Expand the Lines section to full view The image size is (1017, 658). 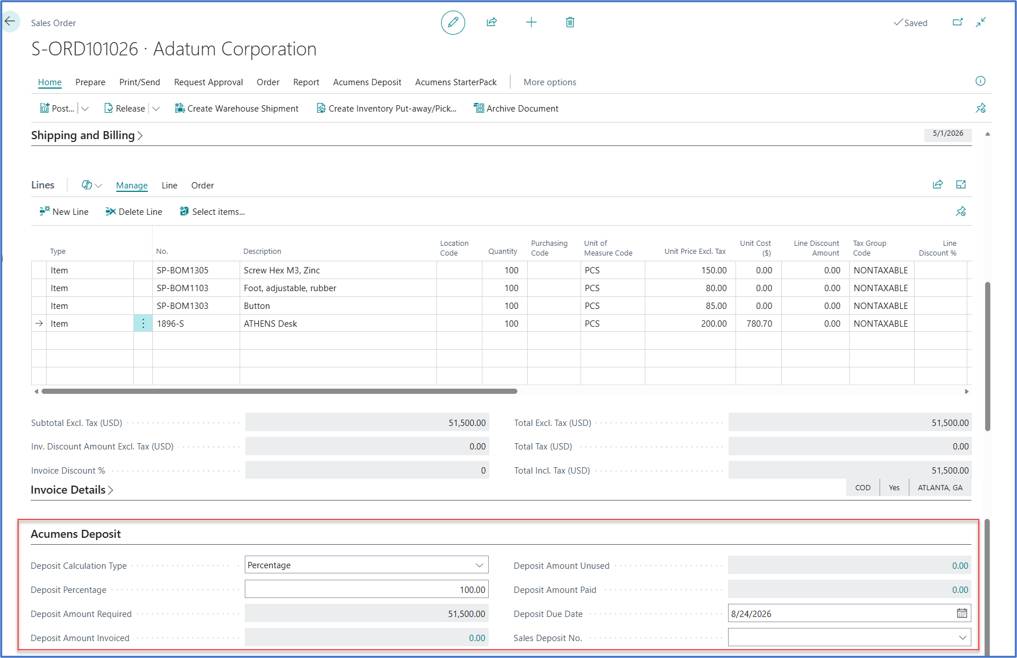pyautogui.click(x=961, y=185)
